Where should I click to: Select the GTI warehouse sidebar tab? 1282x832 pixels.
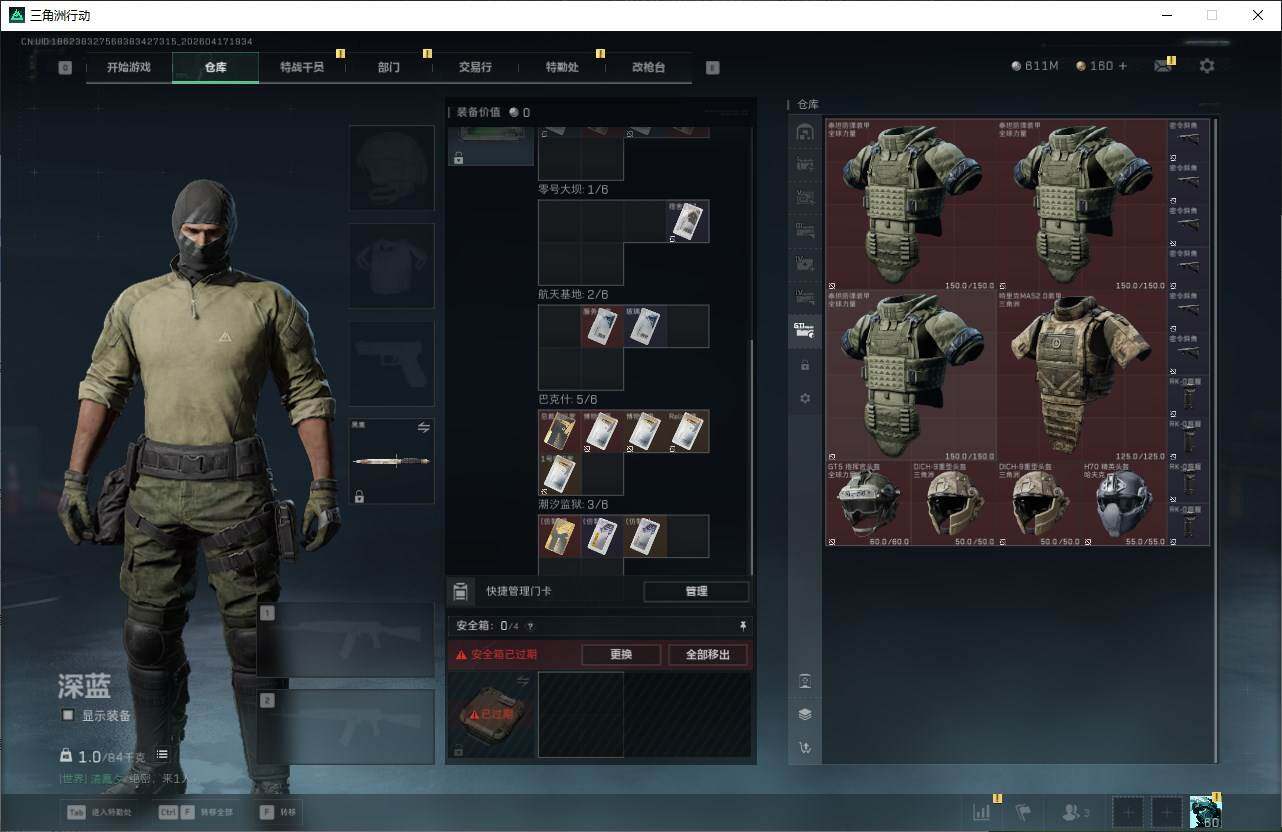pos(804,331)
